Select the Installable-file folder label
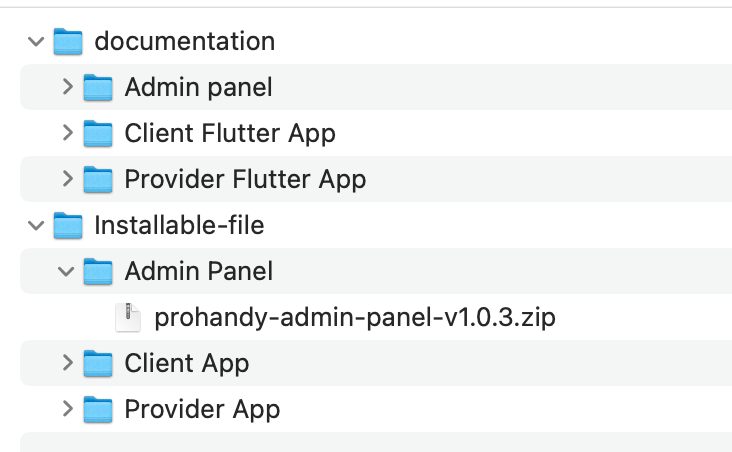This screenshot has height=452, width=732. coord(179,225)
